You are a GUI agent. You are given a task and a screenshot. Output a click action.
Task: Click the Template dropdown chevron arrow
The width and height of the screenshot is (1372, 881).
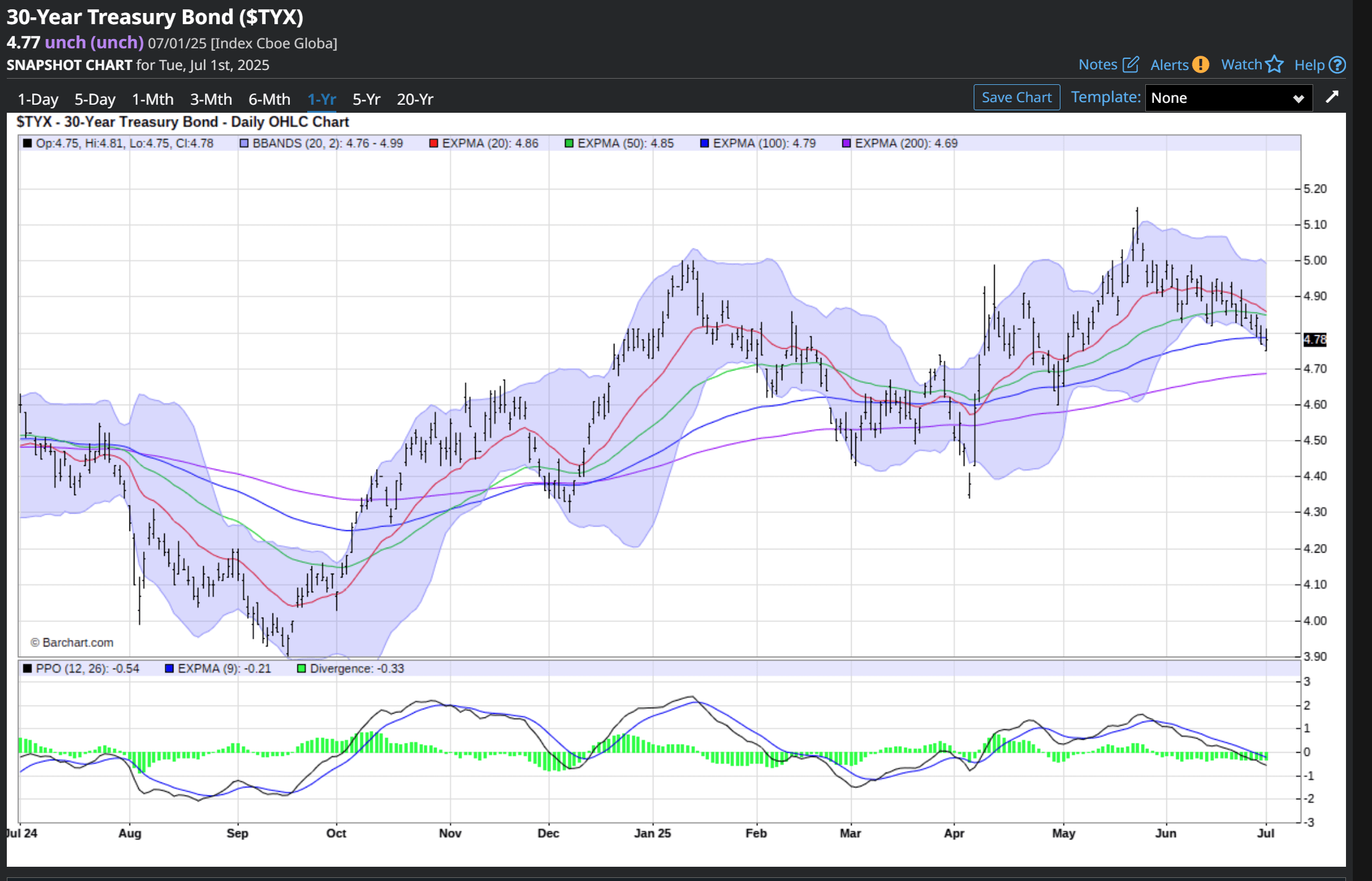(1298, 99)
